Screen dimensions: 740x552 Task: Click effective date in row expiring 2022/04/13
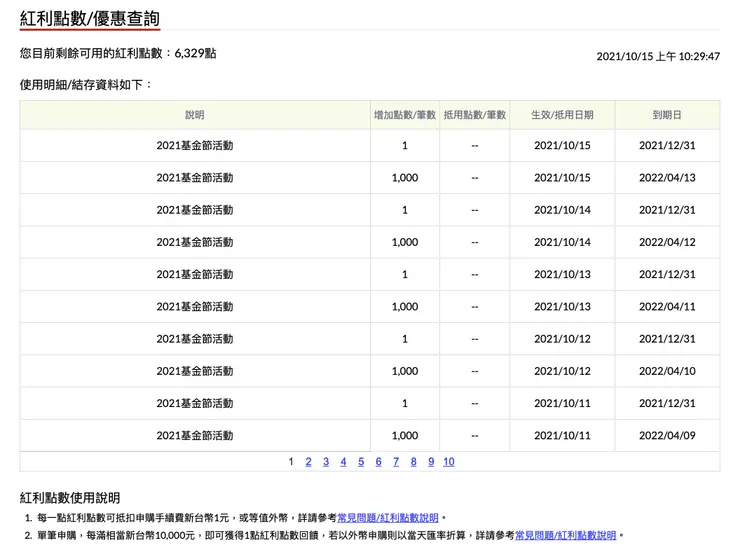point(562,177)
